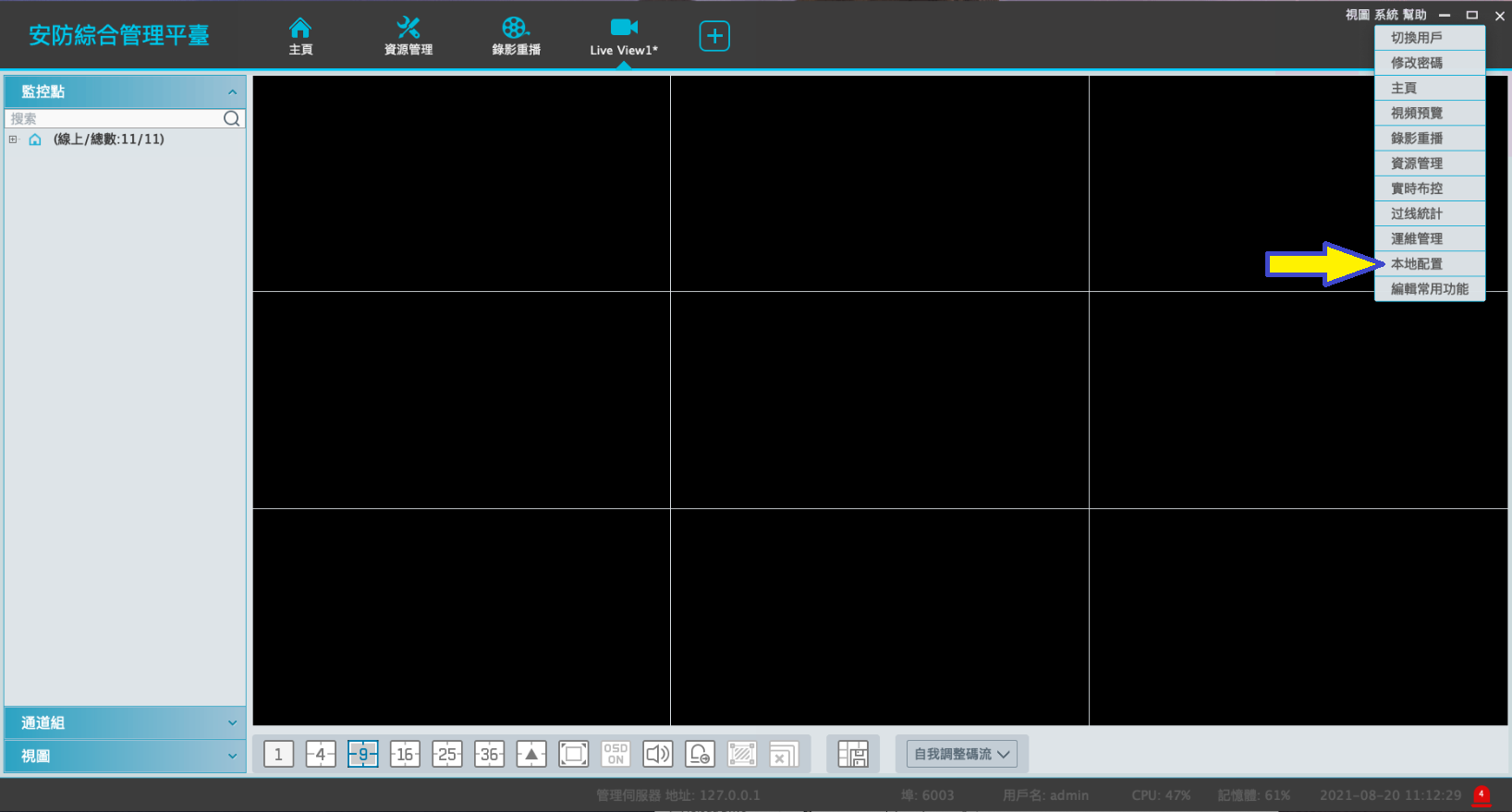Viewport: 1512px width, 812px height.
Task: Open the 主頁 home icon
Action: (x=300, y=36)
